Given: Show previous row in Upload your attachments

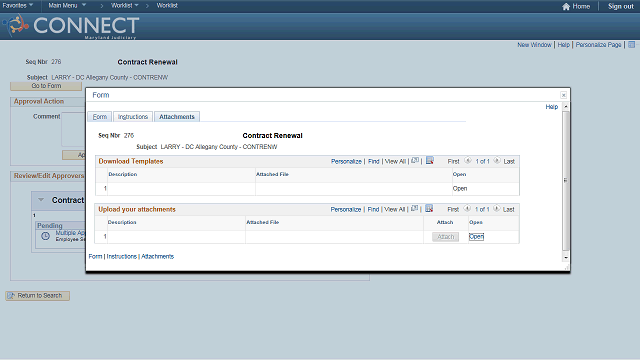Looking at the screenshot, I should [467, 209].
